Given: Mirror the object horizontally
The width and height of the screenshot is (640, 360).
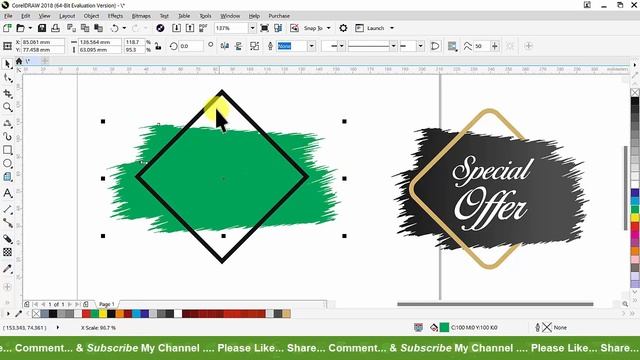Looking at the screenshot, I should coord(224,46).
